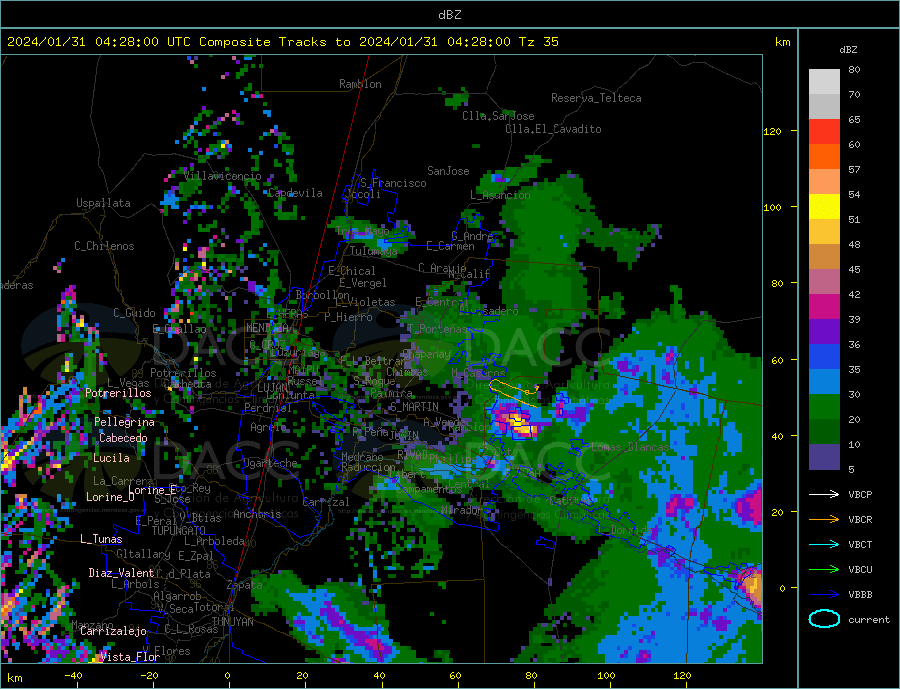Click the '-40' tick on horizontal axis
The image size is (900, 689).
[x=73, y=676]
